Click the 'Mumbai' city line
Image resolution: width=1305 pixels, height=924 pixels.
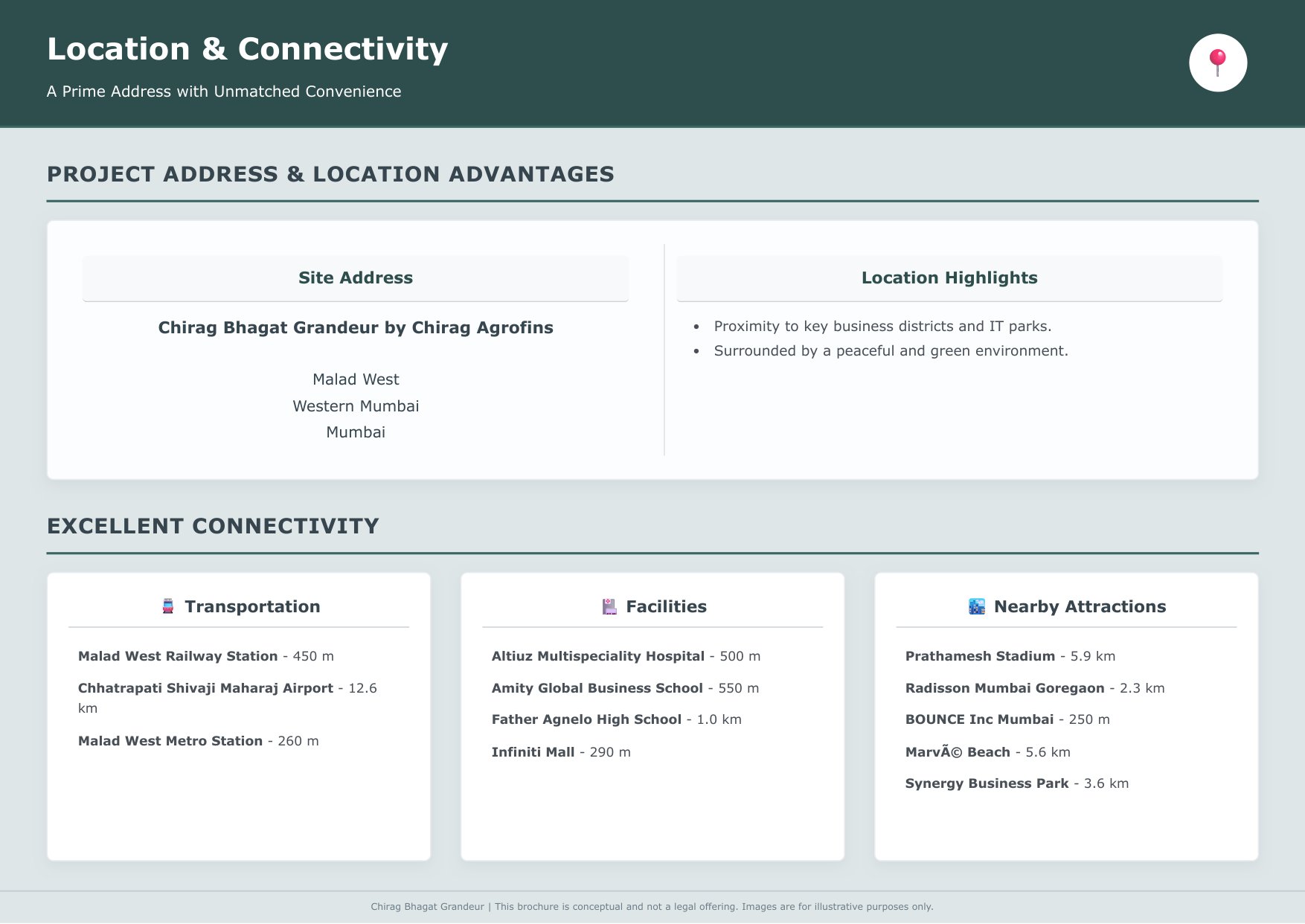click(356, 432)
